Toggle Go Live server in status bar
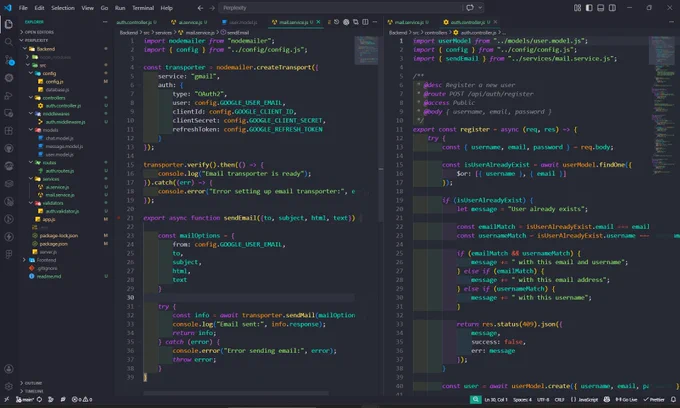Image resolution: width=680 pixels, height=408 pixels. click(626, 399)
